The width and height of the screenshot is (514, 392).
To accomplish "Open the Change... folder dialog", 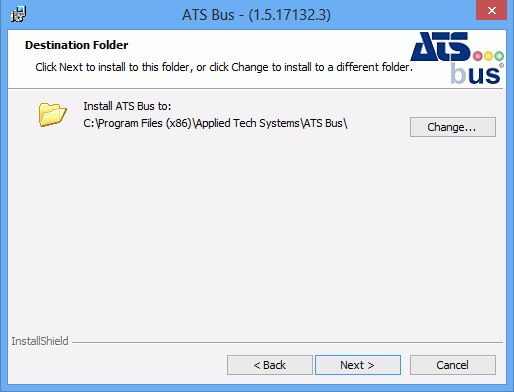I will point(453,127).
